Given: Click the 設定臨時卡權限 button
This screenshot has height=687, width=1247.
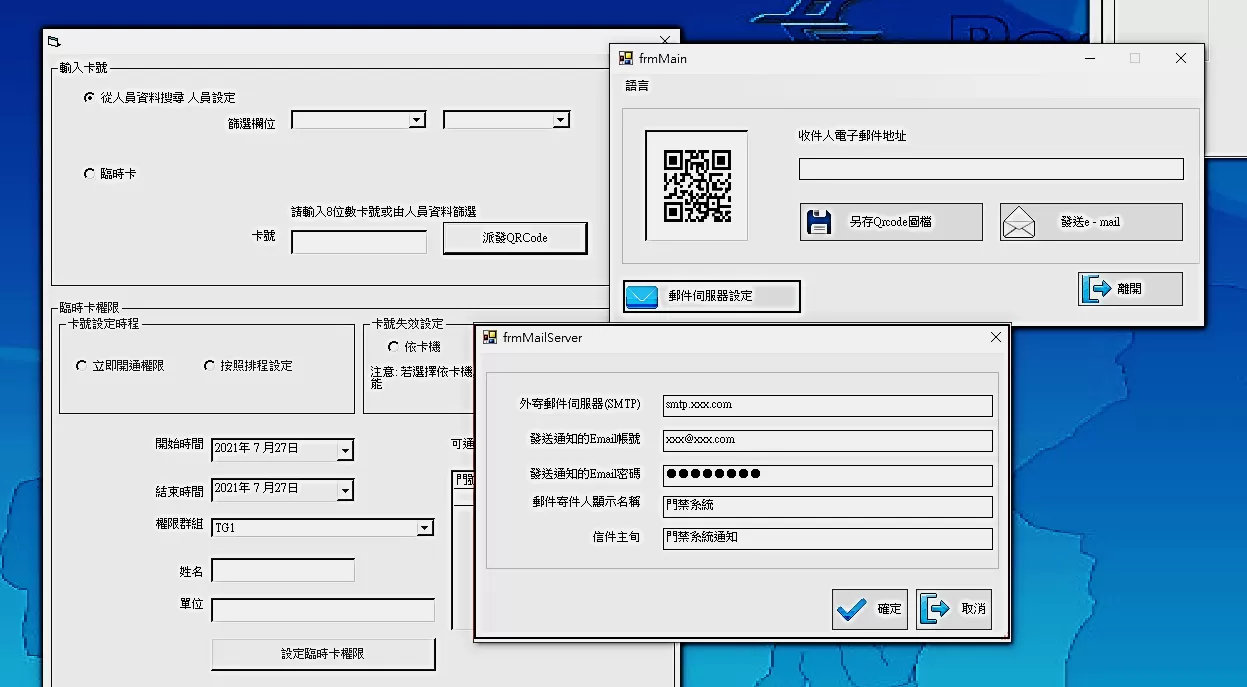Looking at the screenshot, I should (x=323, y=654).
